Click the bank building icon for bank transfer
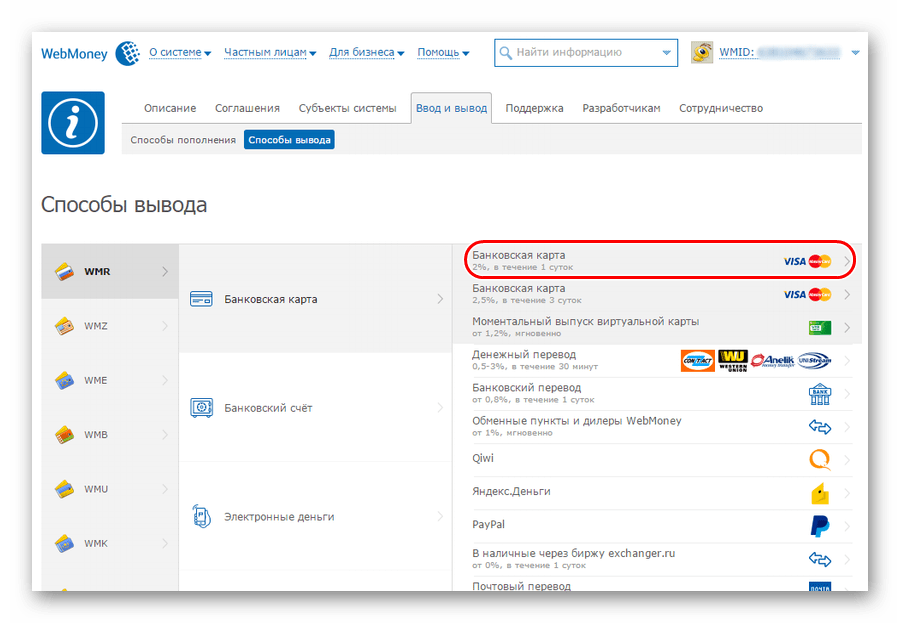This screenshot has height=623, width=900. [x=820, y=393]
